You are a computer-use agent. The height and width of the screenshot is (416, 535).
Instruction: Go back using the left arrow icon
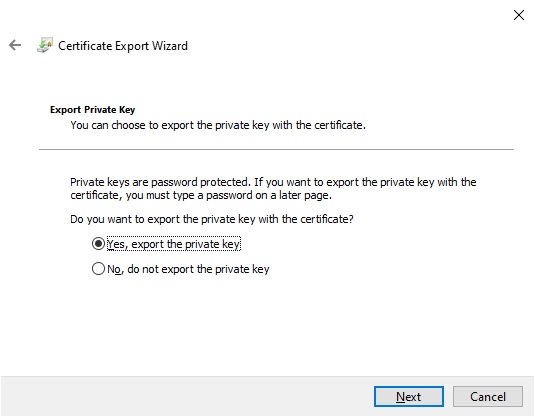coord(15,45)
